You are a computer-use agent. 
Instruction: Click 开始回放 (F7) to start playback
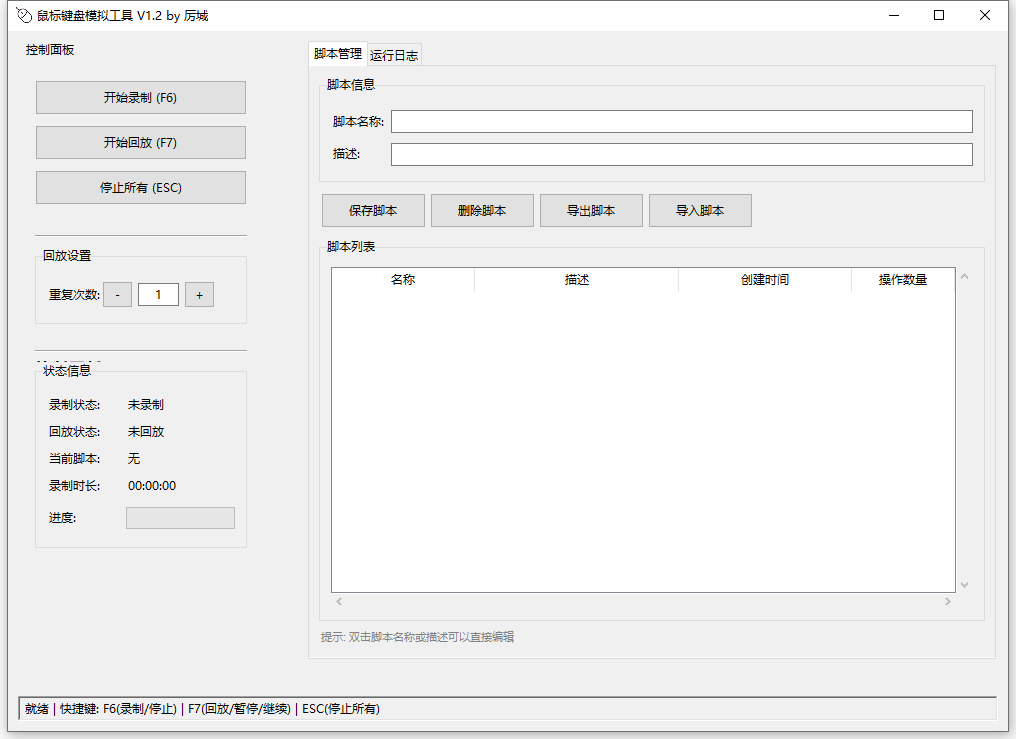140,142
